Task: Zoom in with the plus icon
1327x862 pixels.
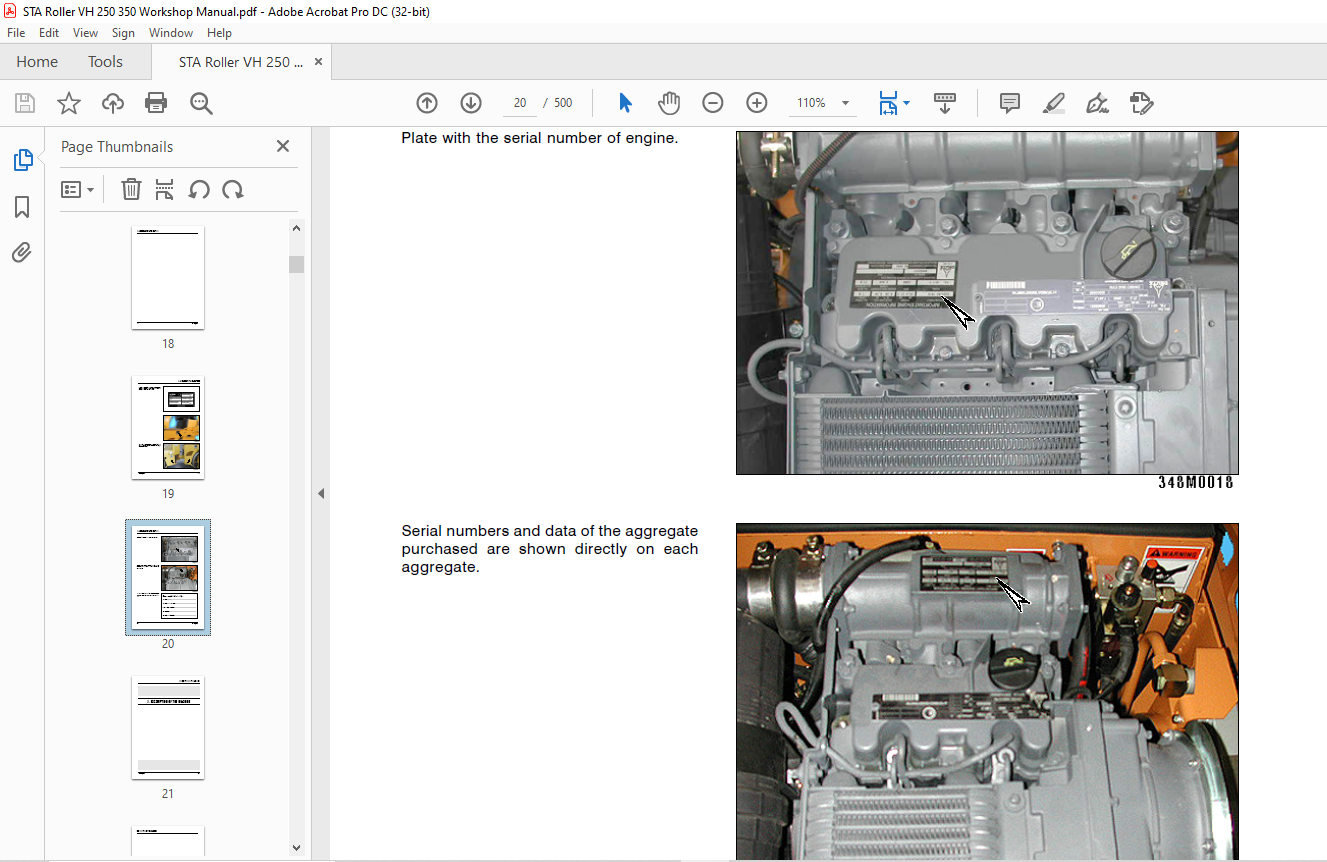Action: pyautogui.click(x=757, y=103)
